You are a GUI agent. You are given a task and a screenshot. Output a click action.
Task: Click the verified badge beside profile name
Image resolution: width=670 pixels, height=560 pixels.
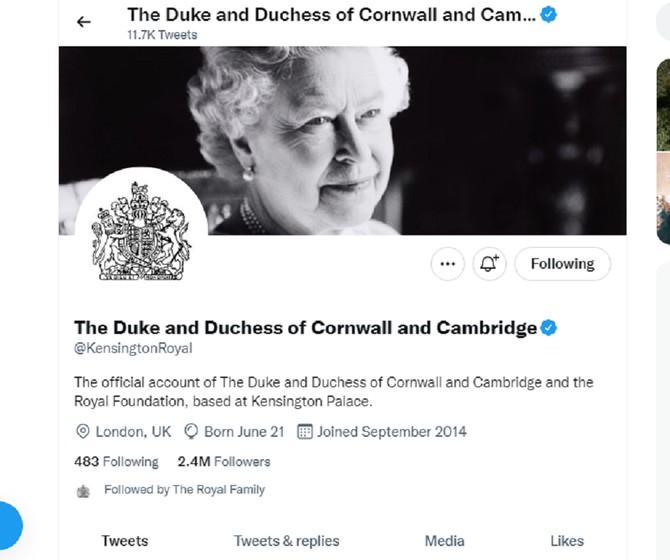(x=548, y=328)
